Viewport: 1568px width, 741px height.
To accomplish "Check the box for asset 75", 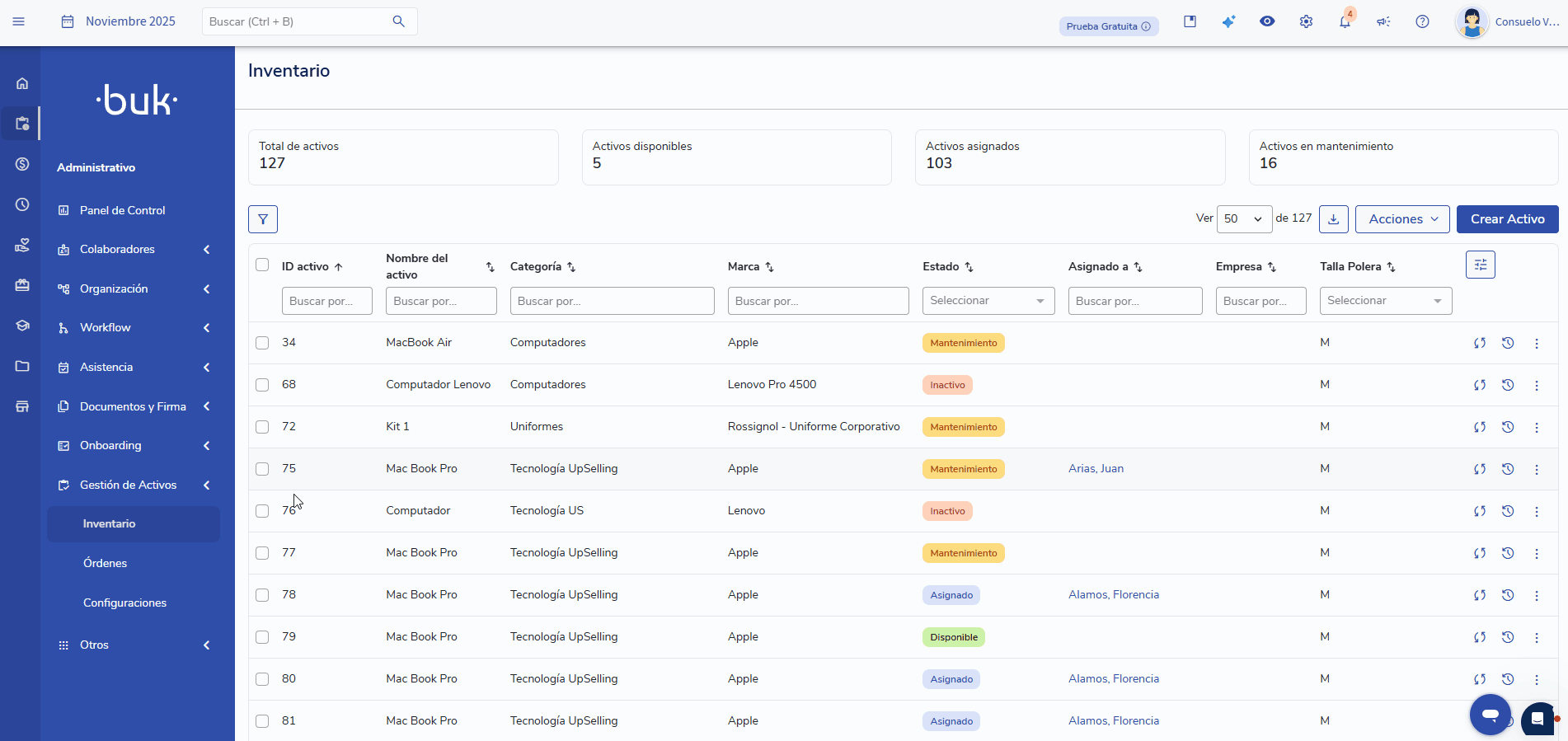I will point(262,469).
